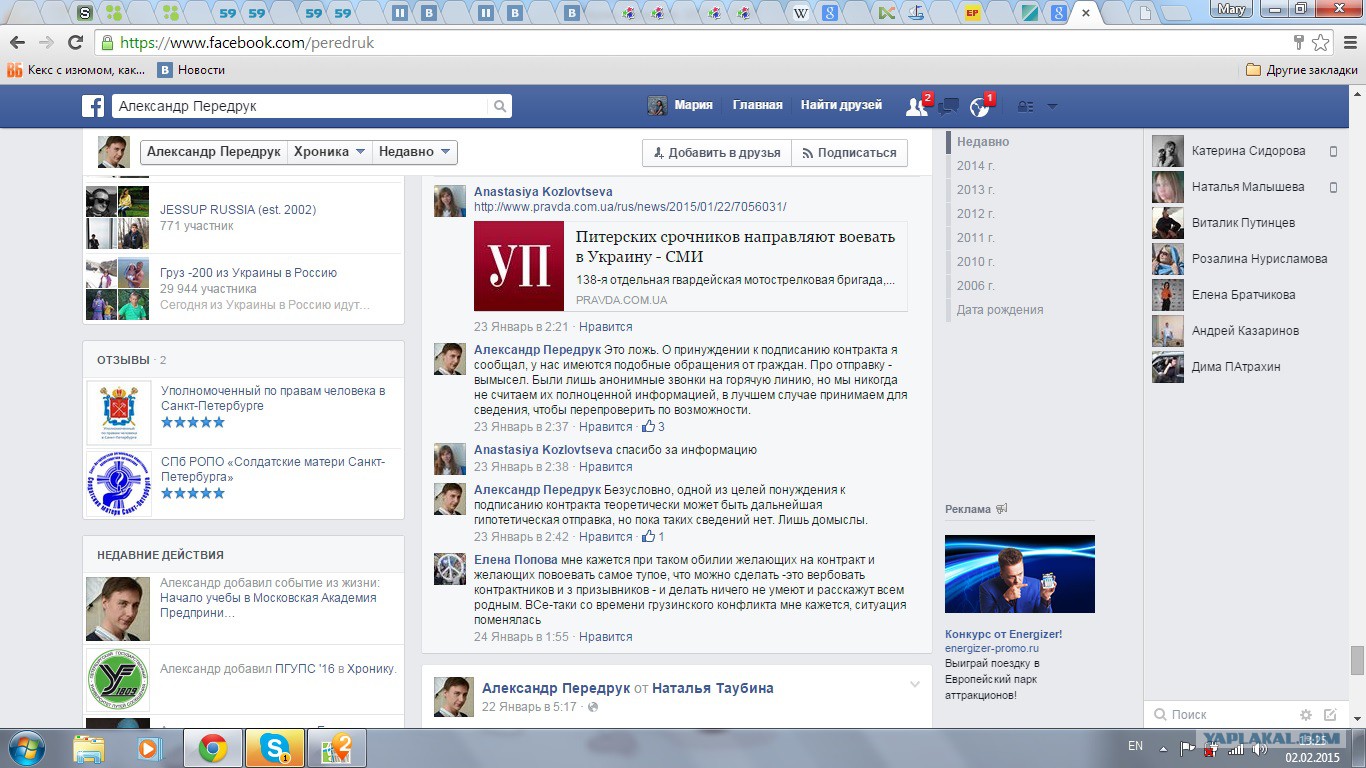The width and height of the screenshot is (1366, 768).
Task: Open Skype from the taskbar
Action: coord(273,748)
